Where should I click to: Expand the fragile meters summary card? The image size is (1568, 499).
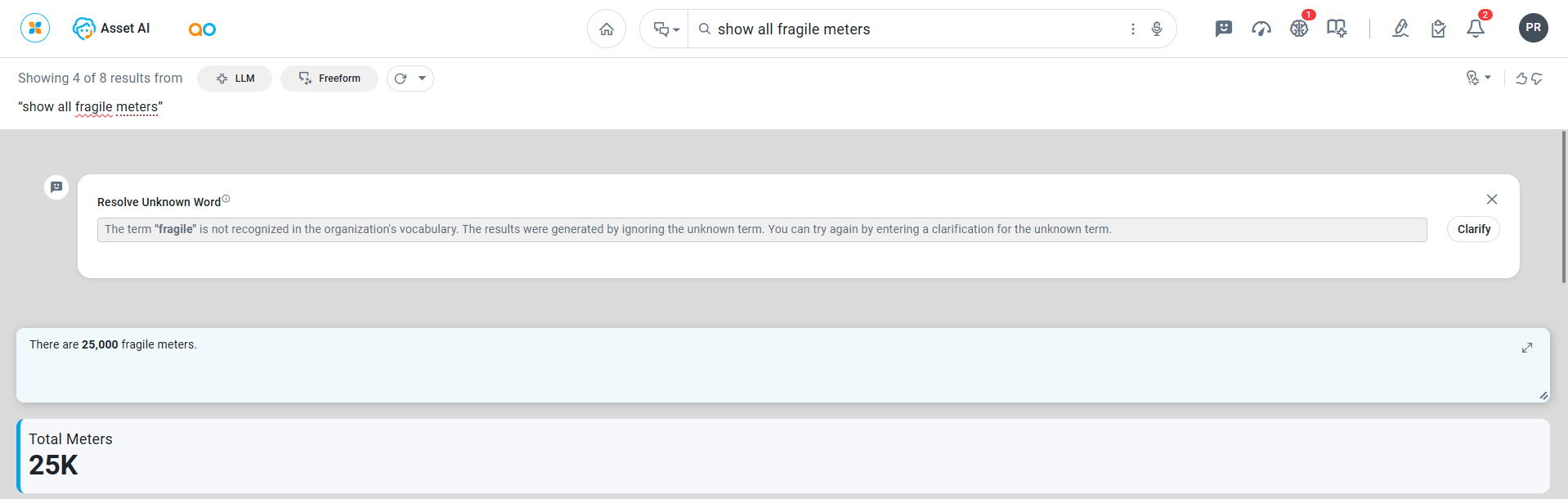click(x=1526, y=348)
